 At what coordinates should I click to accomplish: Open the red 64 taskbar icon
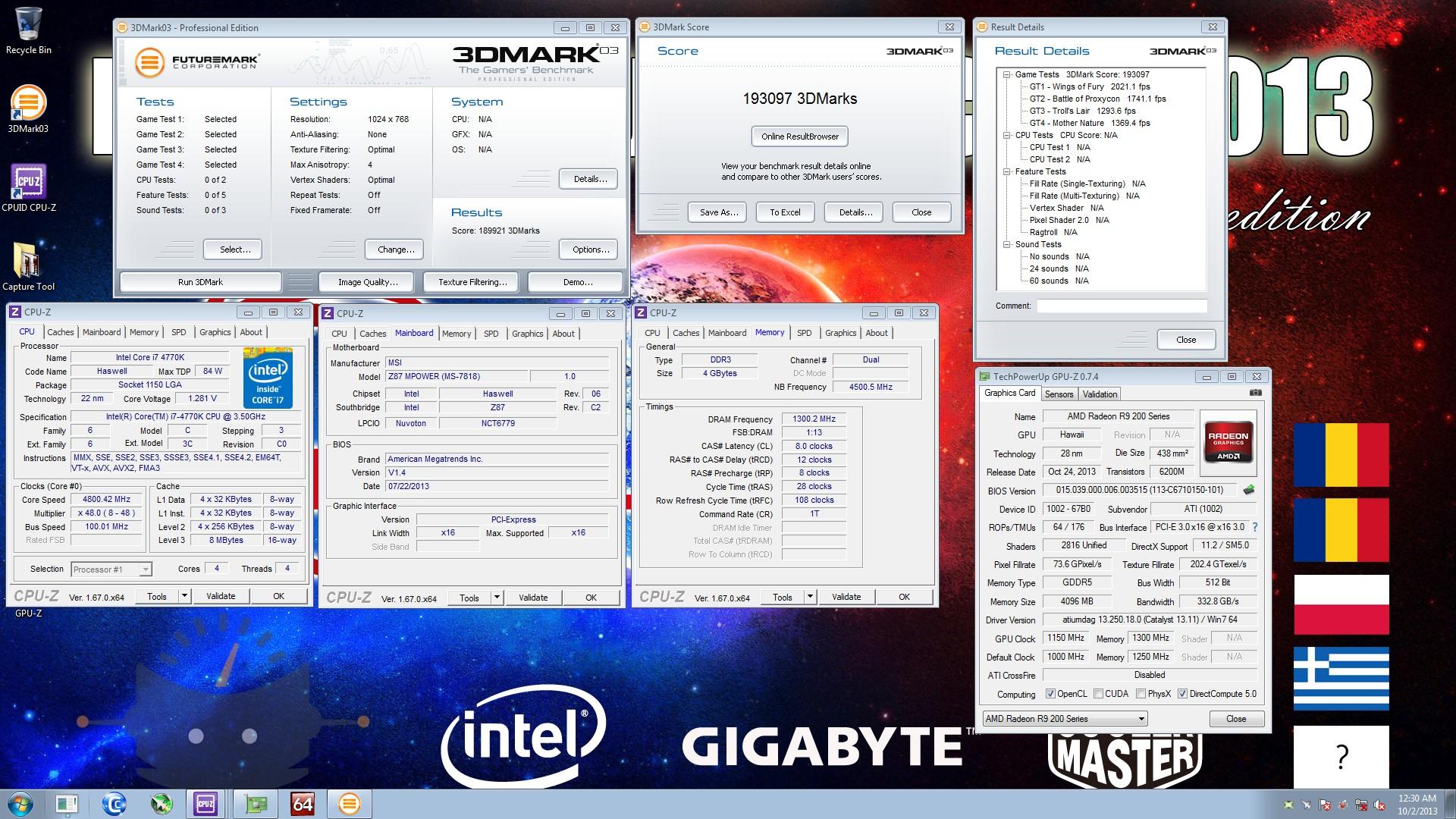pyautogui.click(x=303, y=804)
